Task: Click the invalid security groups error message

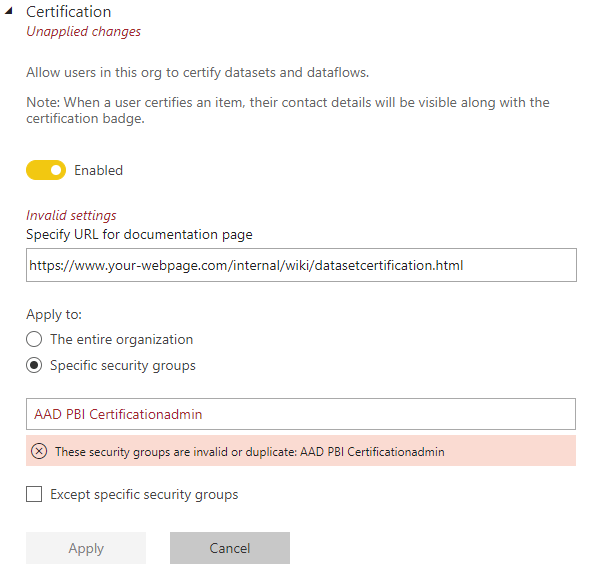Action: point(250,451)
